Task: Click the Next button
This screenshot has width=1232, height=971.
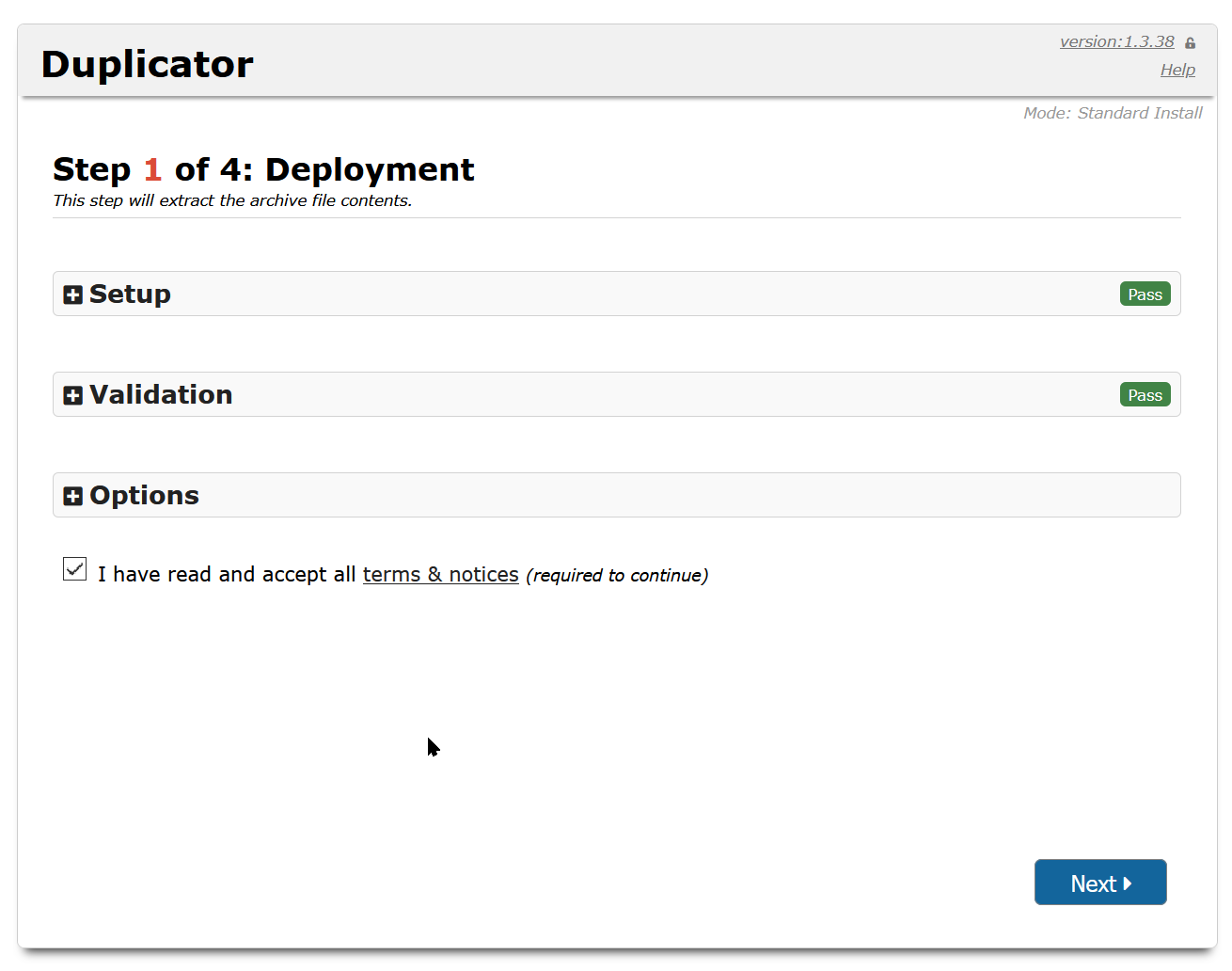Action: (x=1100, y=883)
